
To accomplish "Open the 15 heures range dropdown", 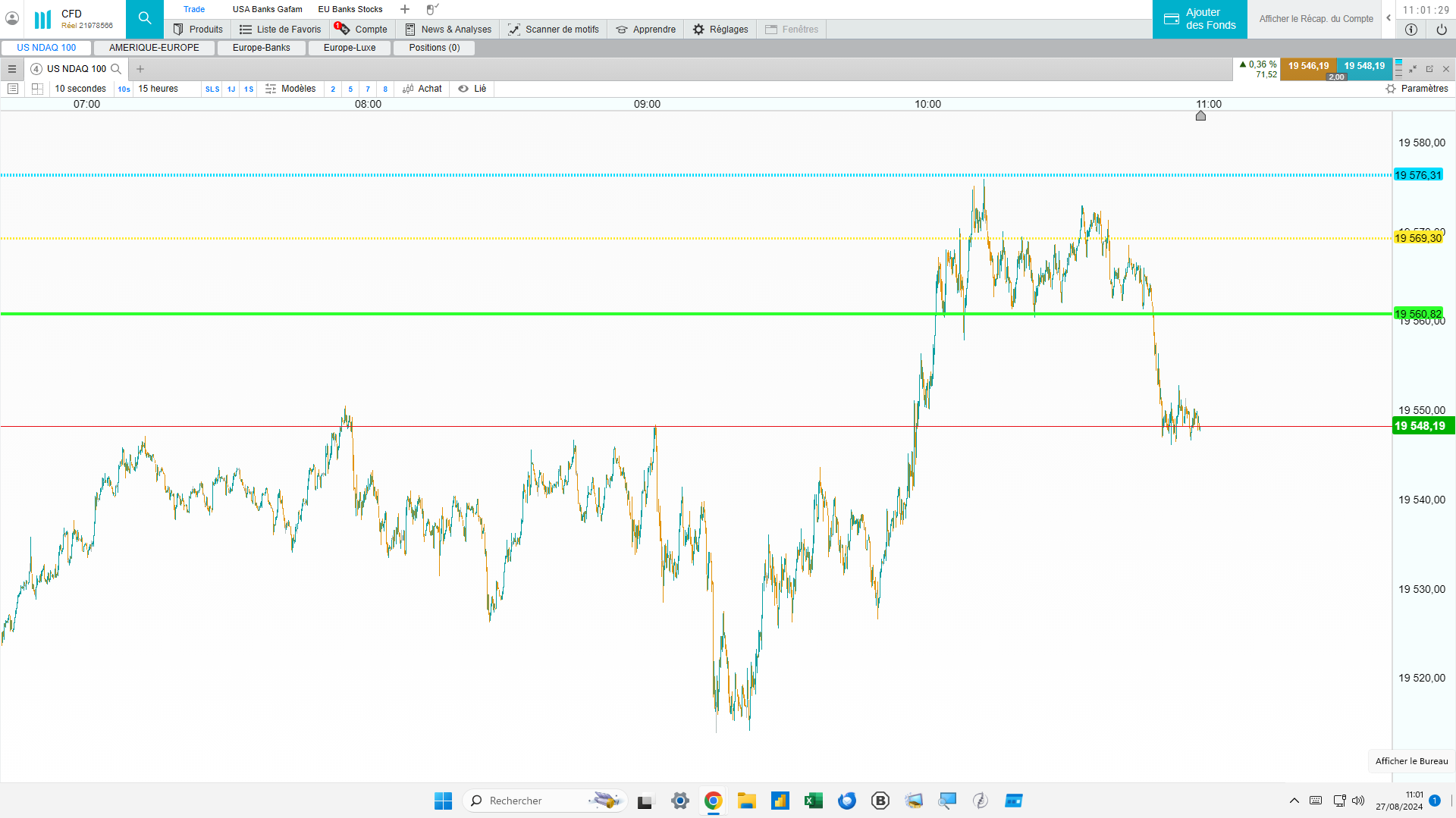I will pos(158,89).
